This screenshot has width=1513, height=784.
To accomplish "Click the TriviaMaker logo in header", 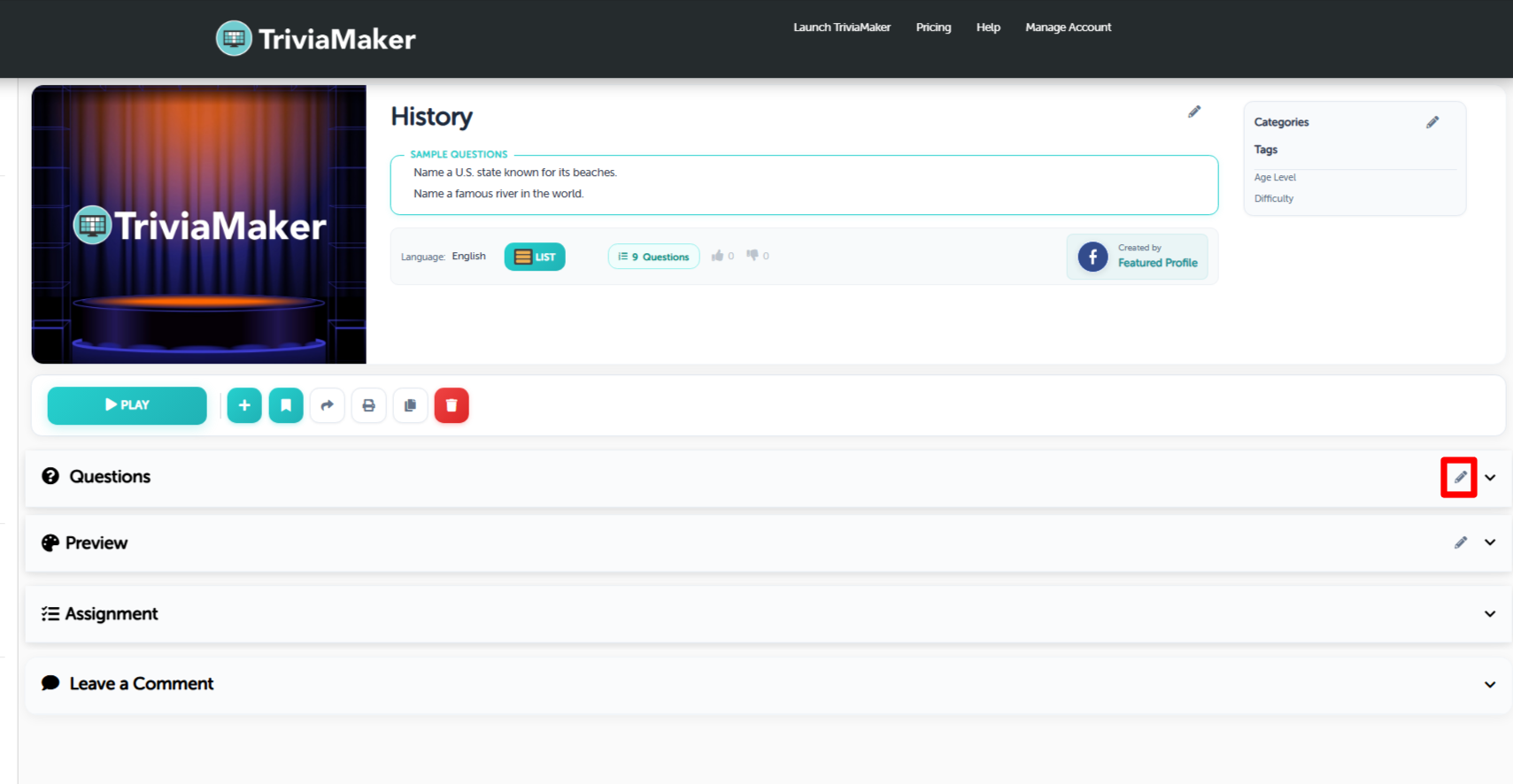I will (x=316, y=38).
